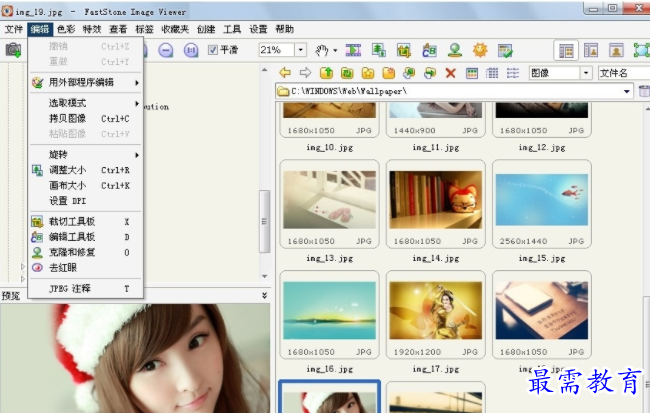This screenshot has width=650, height=413.
Task: Switch to thumbnails view icon
Action: [472, 73]
